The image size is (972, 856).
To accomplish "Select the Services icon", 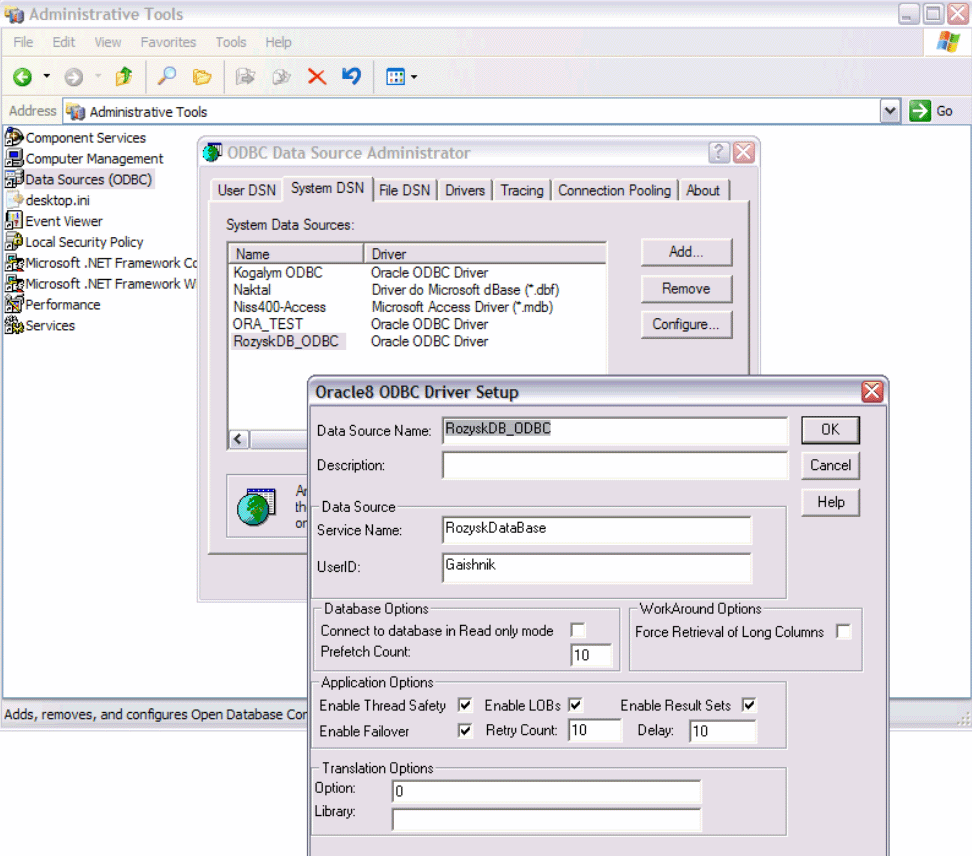I will point(14,325).
